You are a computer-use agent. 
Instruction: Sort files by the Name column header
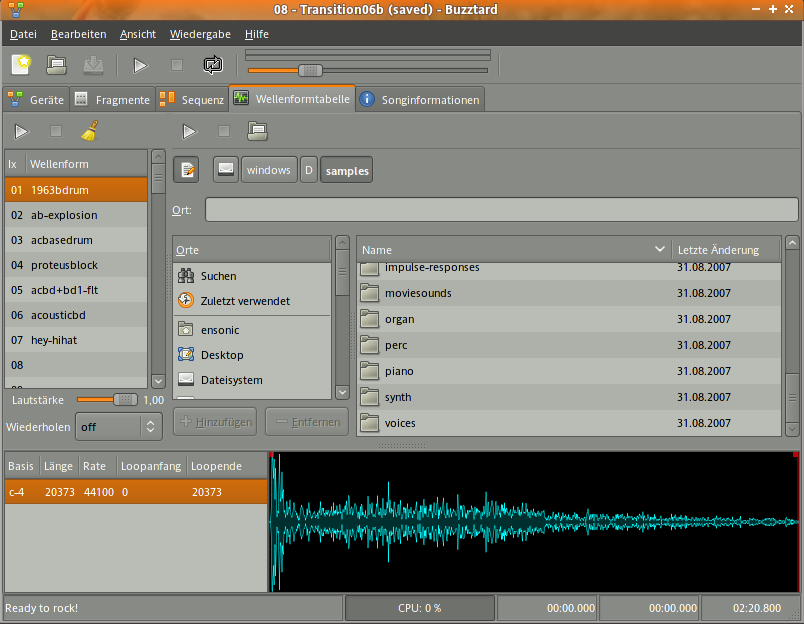514,250
